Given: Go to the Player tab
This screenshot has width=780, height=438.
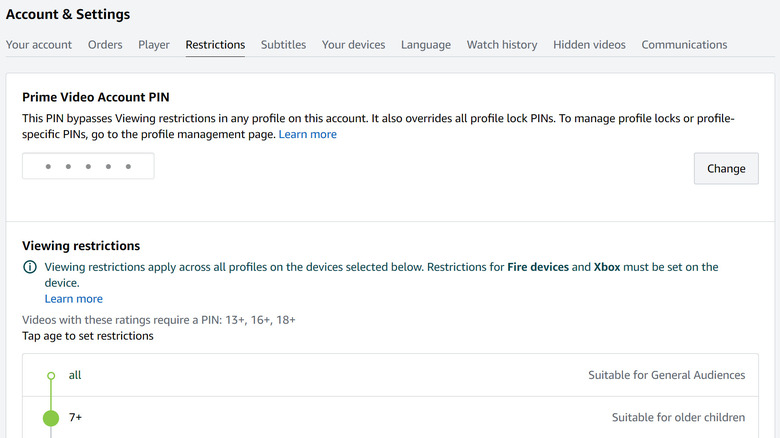Looking at the screenshot, I should 154,45.
